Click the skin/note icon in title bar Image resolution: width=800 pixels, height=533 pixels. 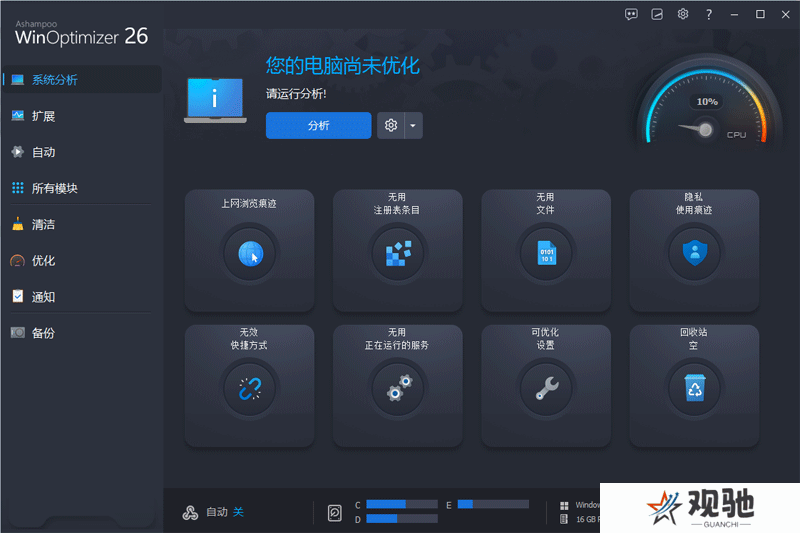coord(657,14)
